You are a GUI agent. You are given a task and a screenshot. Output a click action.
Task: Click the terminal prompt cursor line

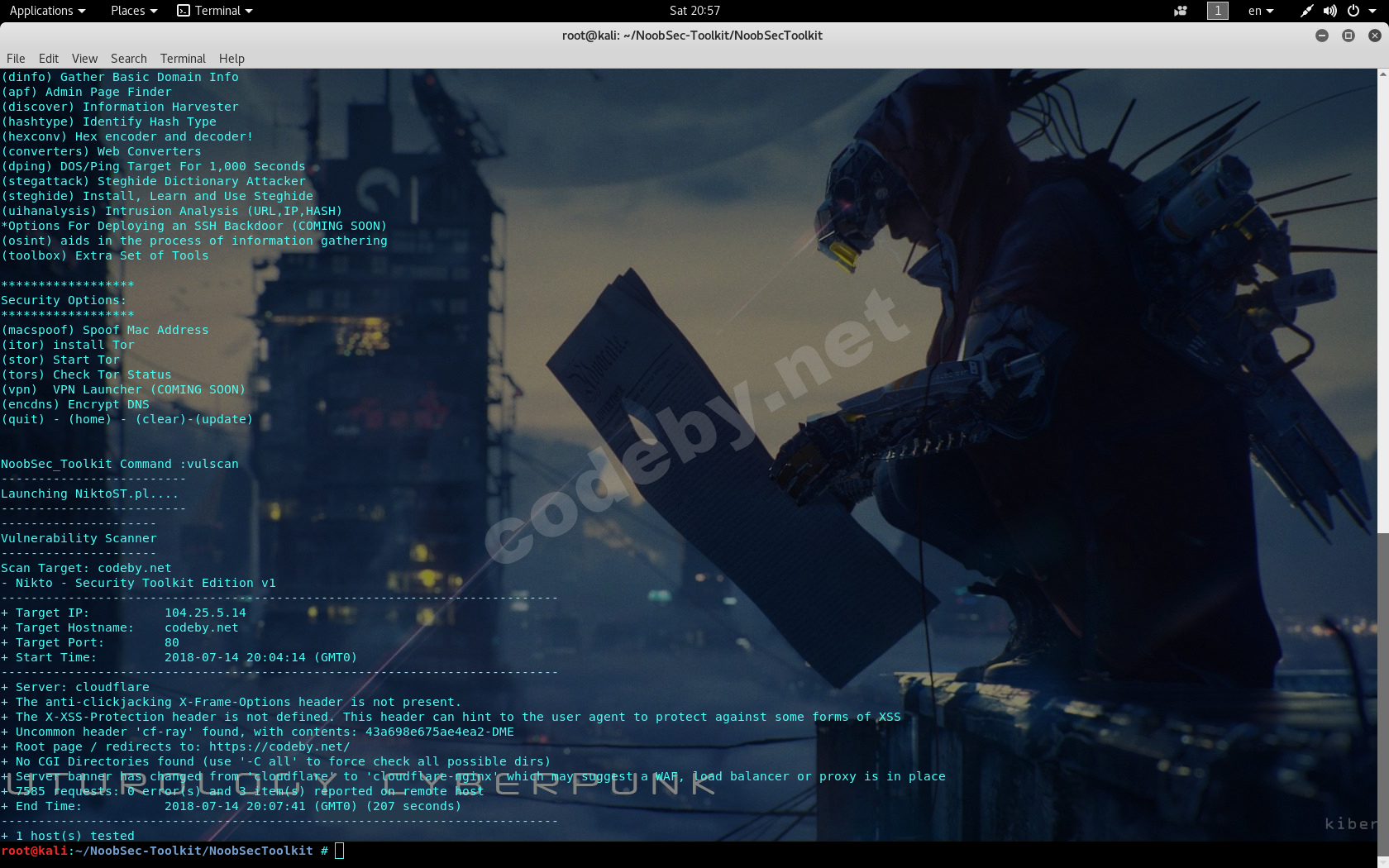(x=339, y=851)
